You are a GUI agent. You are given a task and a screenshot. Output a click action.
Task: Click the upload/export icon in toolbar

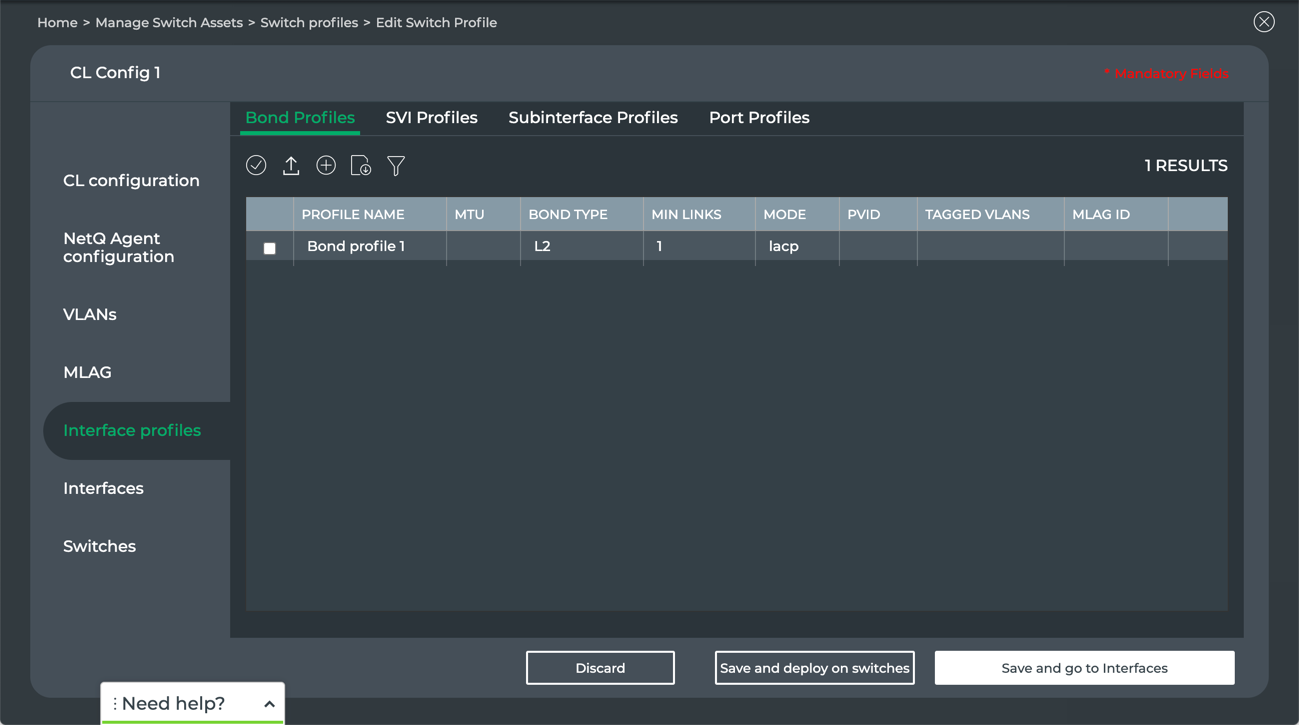click(291, 166)
